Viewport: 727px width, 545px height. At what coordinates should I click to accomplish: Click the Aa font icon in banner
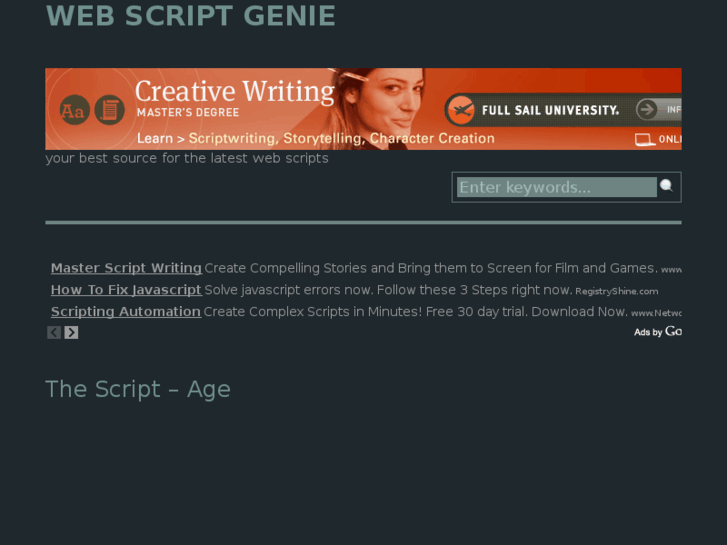tap(74, 110)
